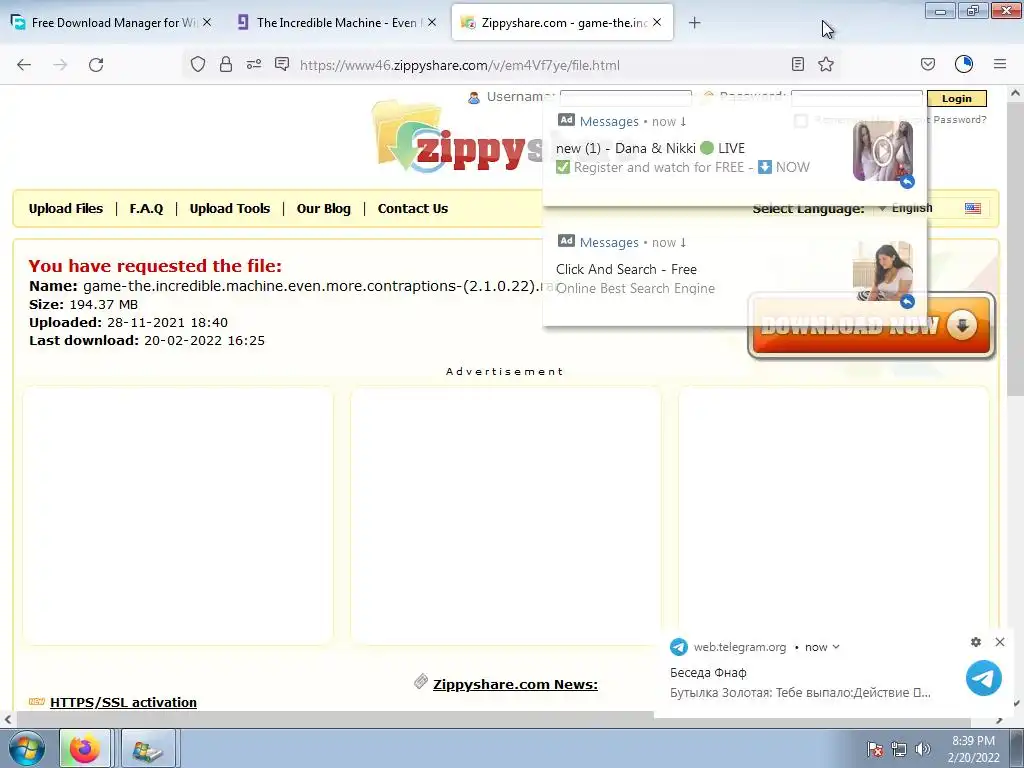Viewport: 1024px width, 768px height.
Task: Open the Беседа Фнаф Telegram message
Action: pos(800,682)
